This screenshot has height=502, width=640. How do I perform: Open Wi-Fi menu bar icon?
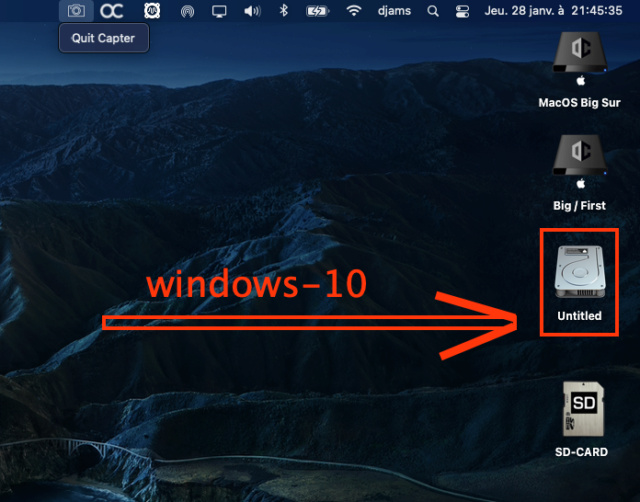point(353,11)
